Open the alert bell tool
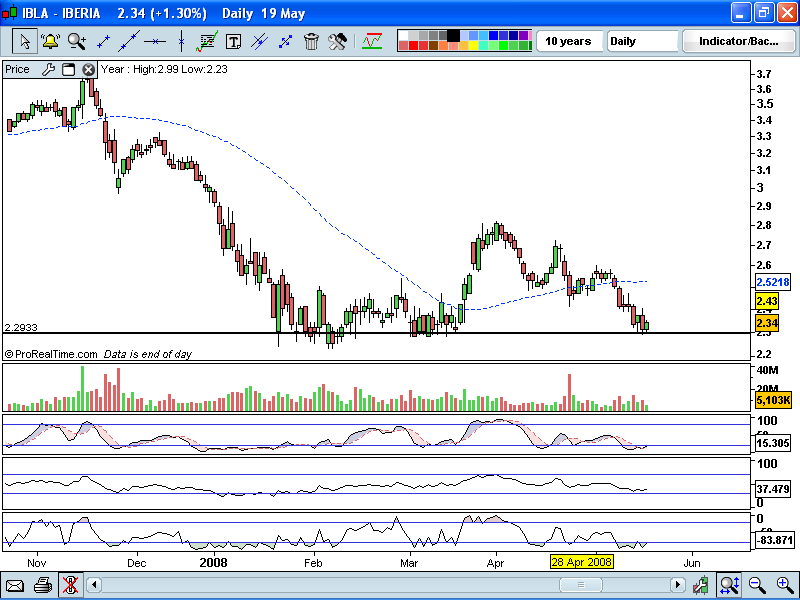The width and height of the screenshot is (800, 600). point(50,41)
